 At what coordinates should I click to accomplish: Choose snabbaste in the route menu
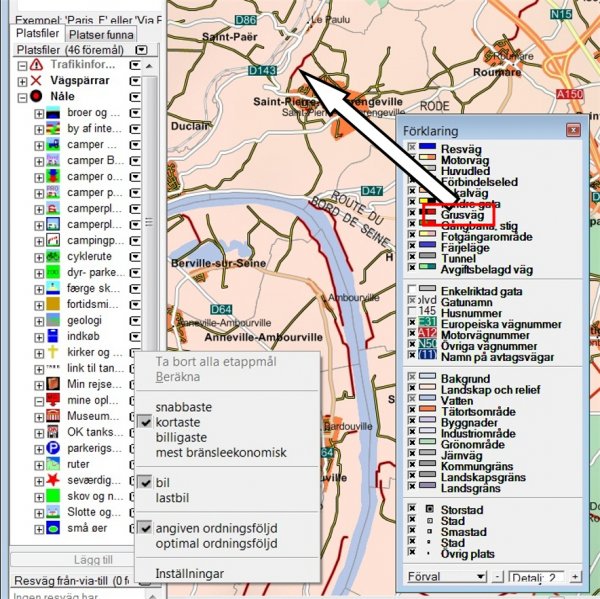point(183,408)
